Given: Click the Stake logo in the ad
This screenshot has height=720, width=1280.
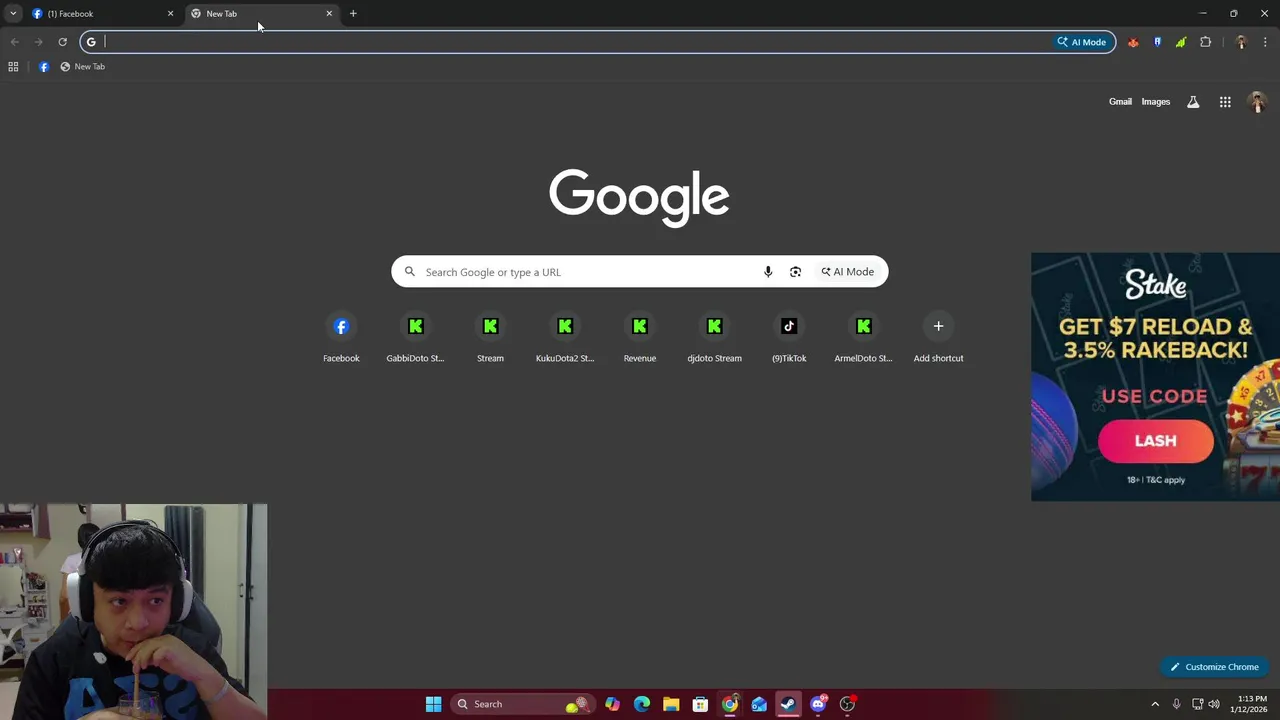Looking at the screenshot, I should coord(1156,285).
